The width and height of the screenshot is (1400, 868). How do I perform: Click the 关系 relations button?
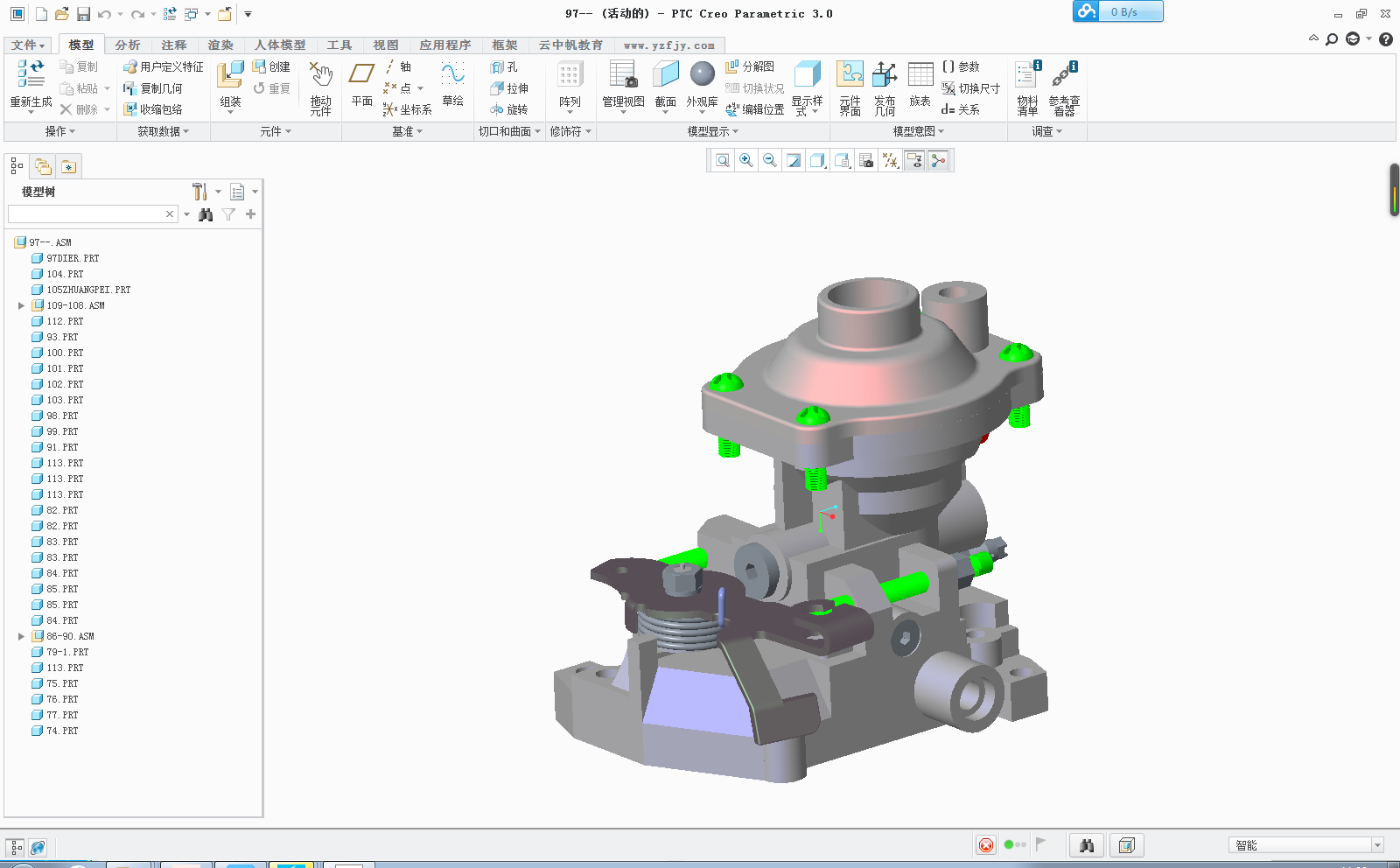(961, 109)
